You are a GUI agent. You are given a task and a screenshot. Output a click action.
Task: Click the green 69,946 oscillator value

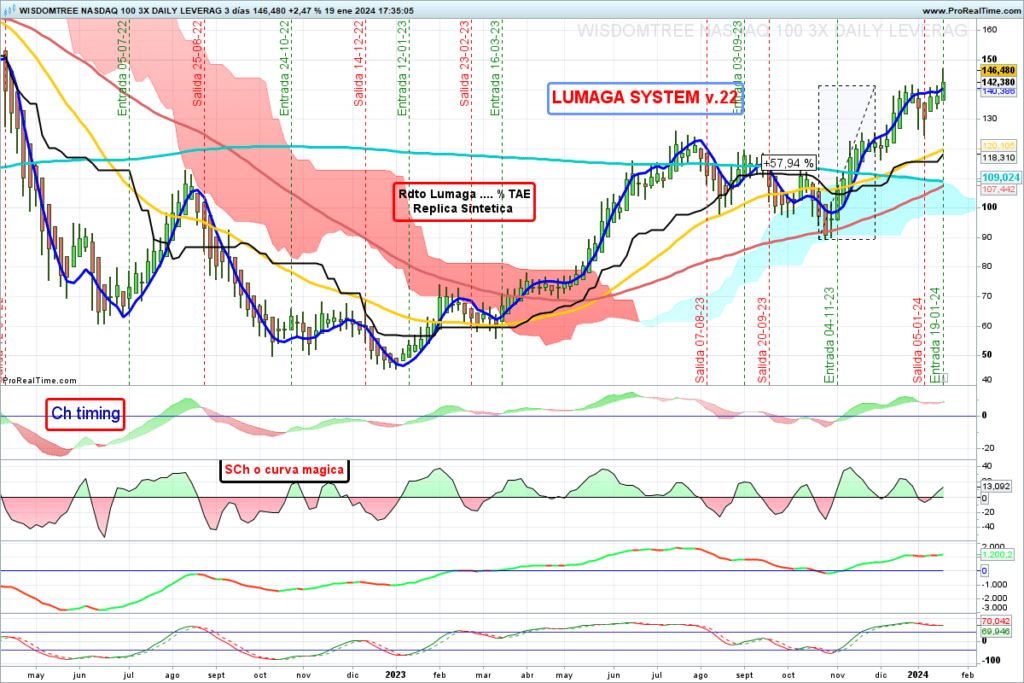[996, 631]
